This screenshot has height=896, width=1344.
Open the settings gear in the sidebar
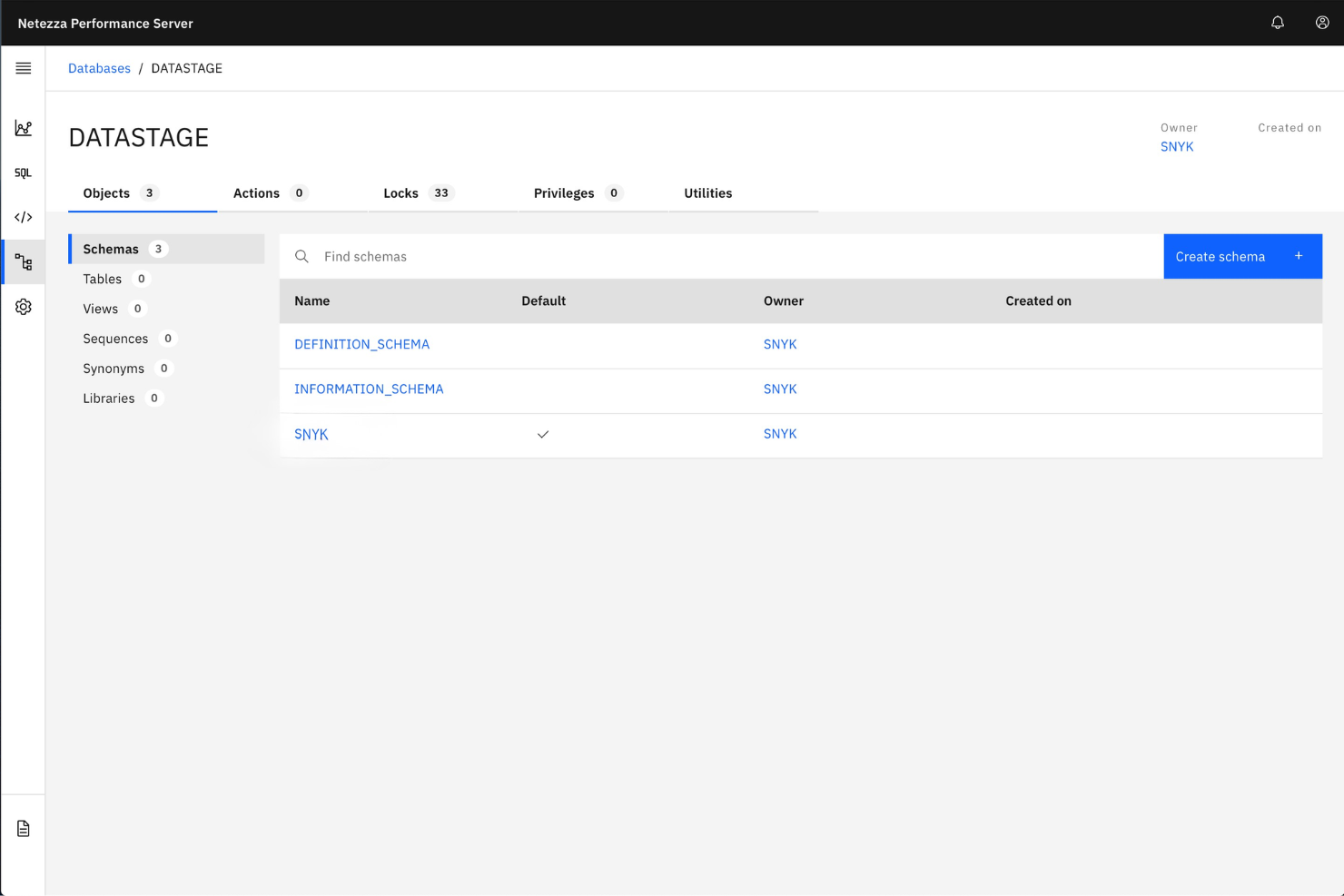(x=23, y=306)
